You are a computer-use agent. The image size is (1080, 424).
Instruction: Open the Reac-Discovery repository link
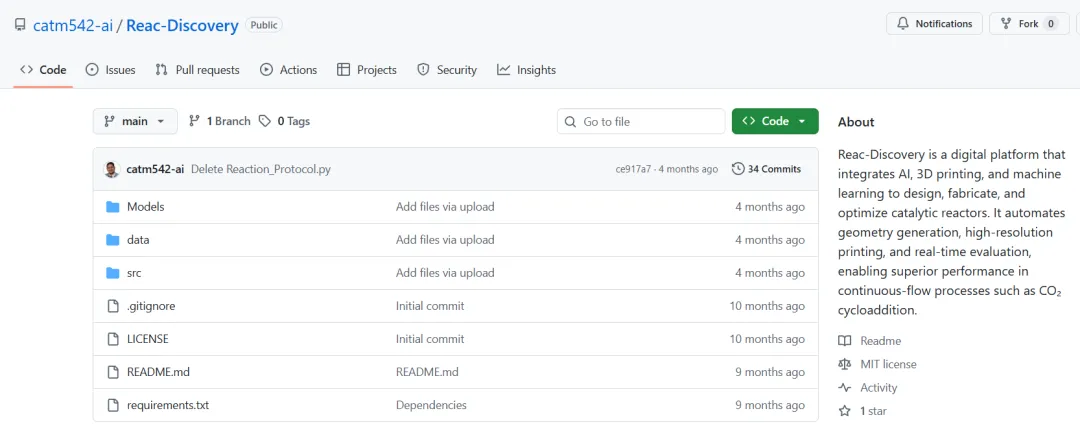182,25
